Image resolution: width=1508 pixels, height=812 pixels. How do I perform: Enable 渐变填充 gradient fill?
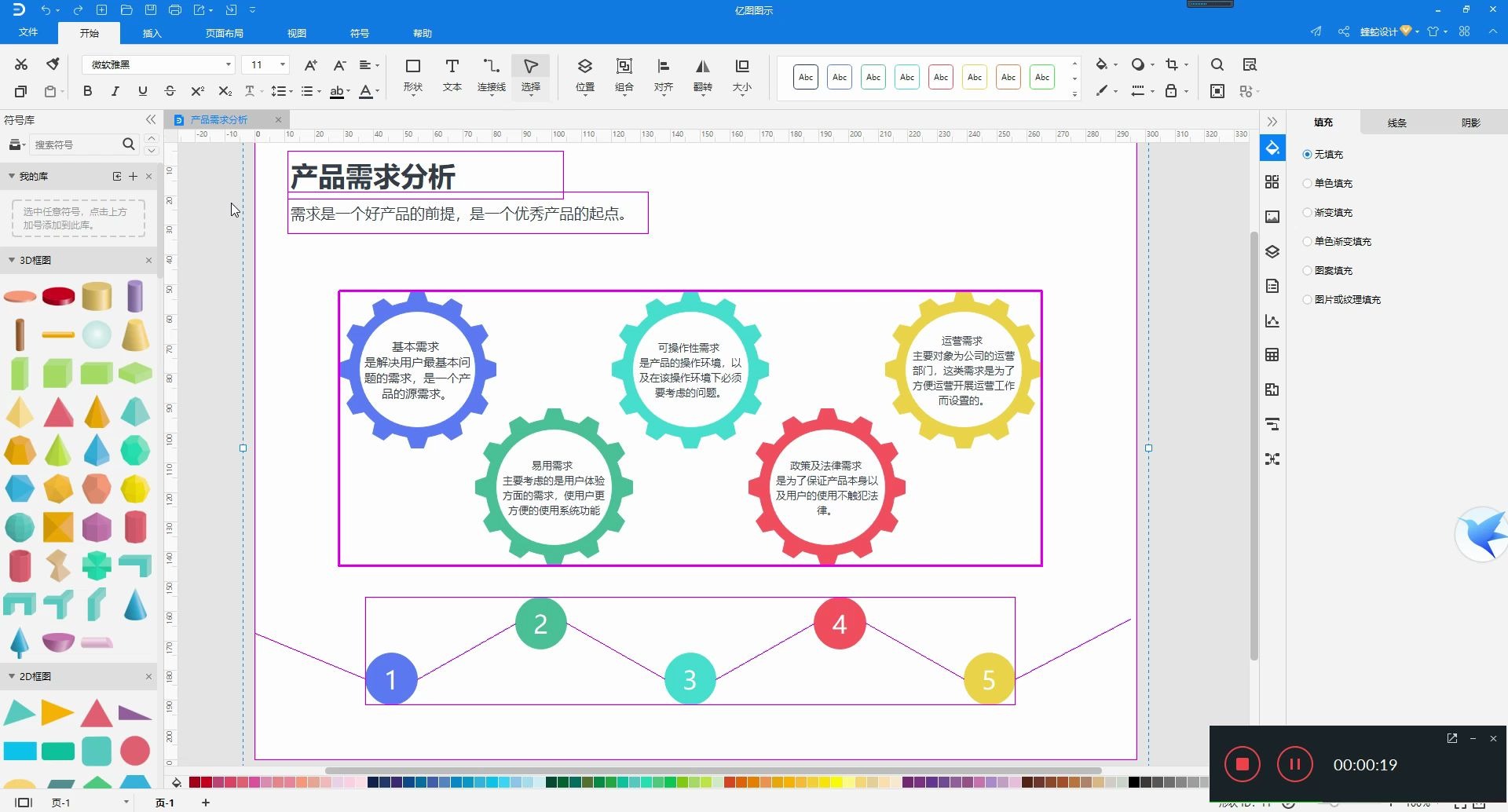[1306, 212]
